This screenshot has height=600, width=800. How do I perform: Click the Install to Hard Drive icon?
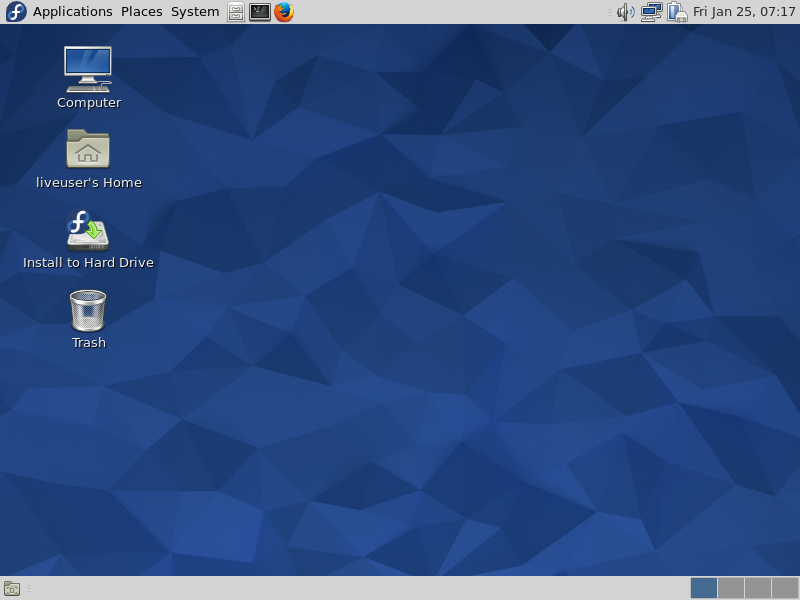point(88,230)
